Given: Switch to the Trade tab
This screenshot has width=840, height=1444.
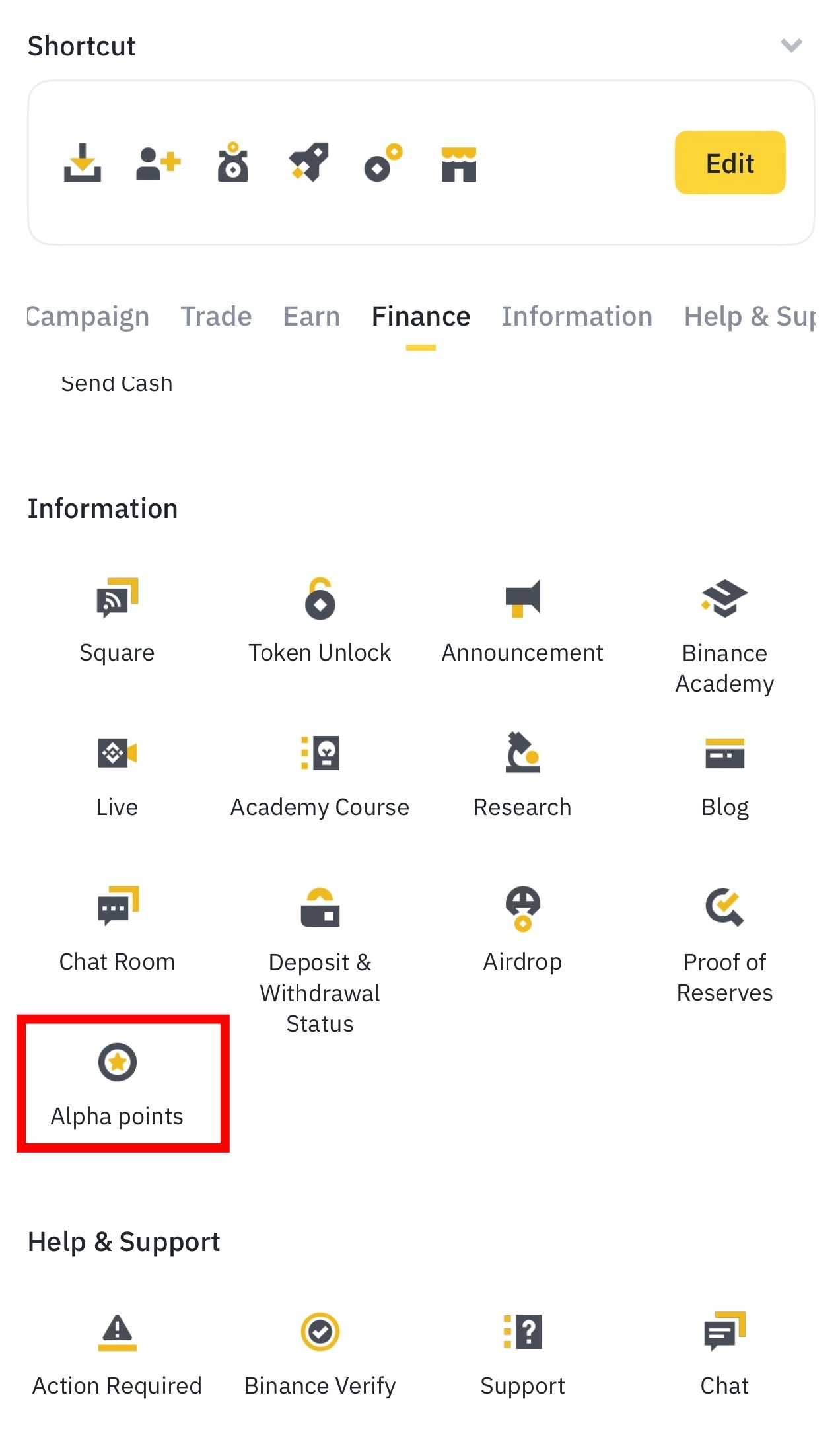Looking at the screenshot, I should 216,316.
